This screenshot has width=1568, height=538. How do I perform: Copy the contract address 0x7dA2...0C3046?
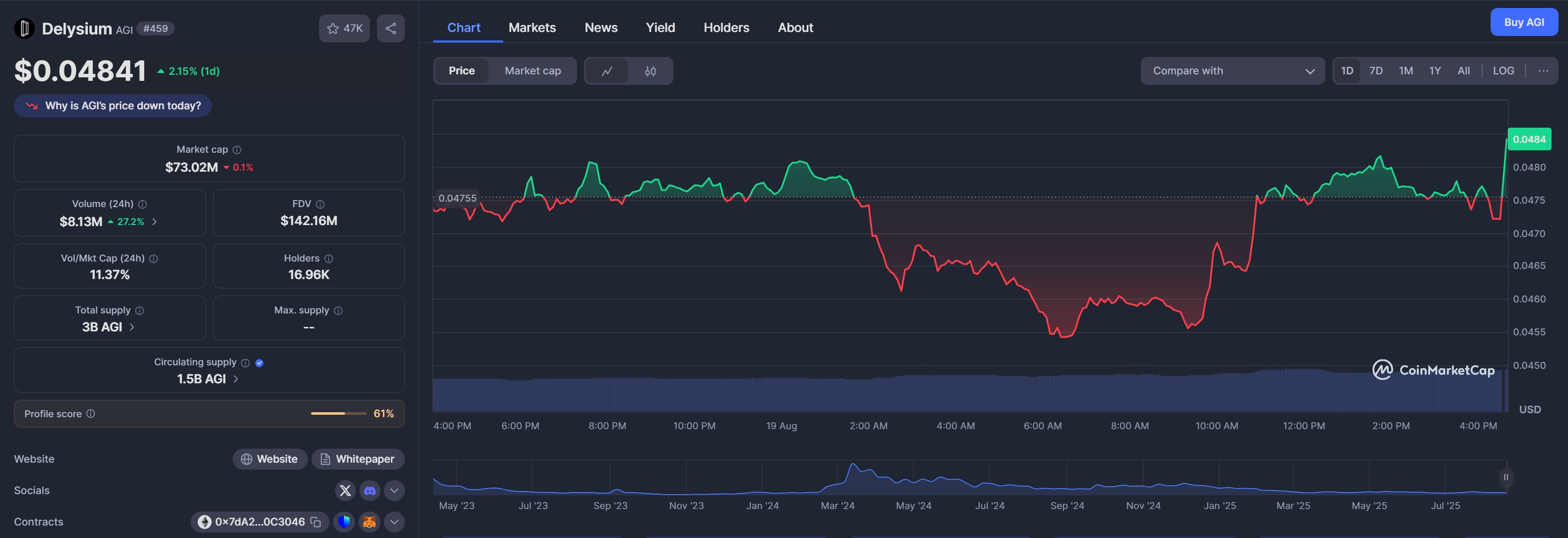[x=316, y=522]
